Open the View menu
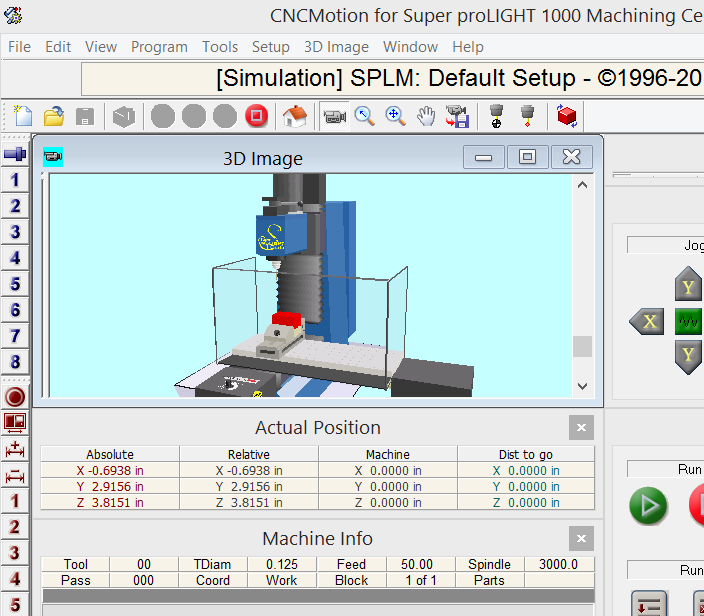The height and width of the screenshot is (616, 704). point(101,47)
